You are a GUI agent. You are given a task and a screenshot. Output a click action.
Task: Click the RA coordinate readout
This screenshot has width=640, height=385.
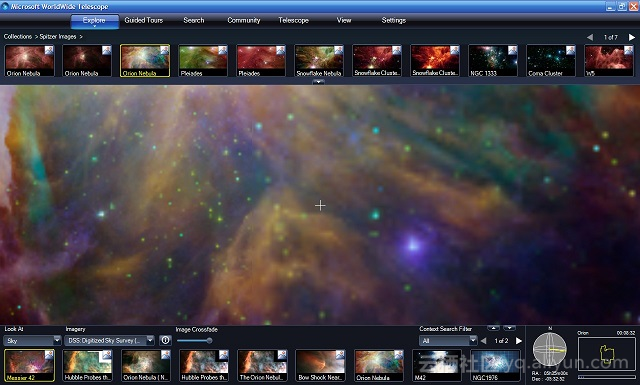(550, 373)
